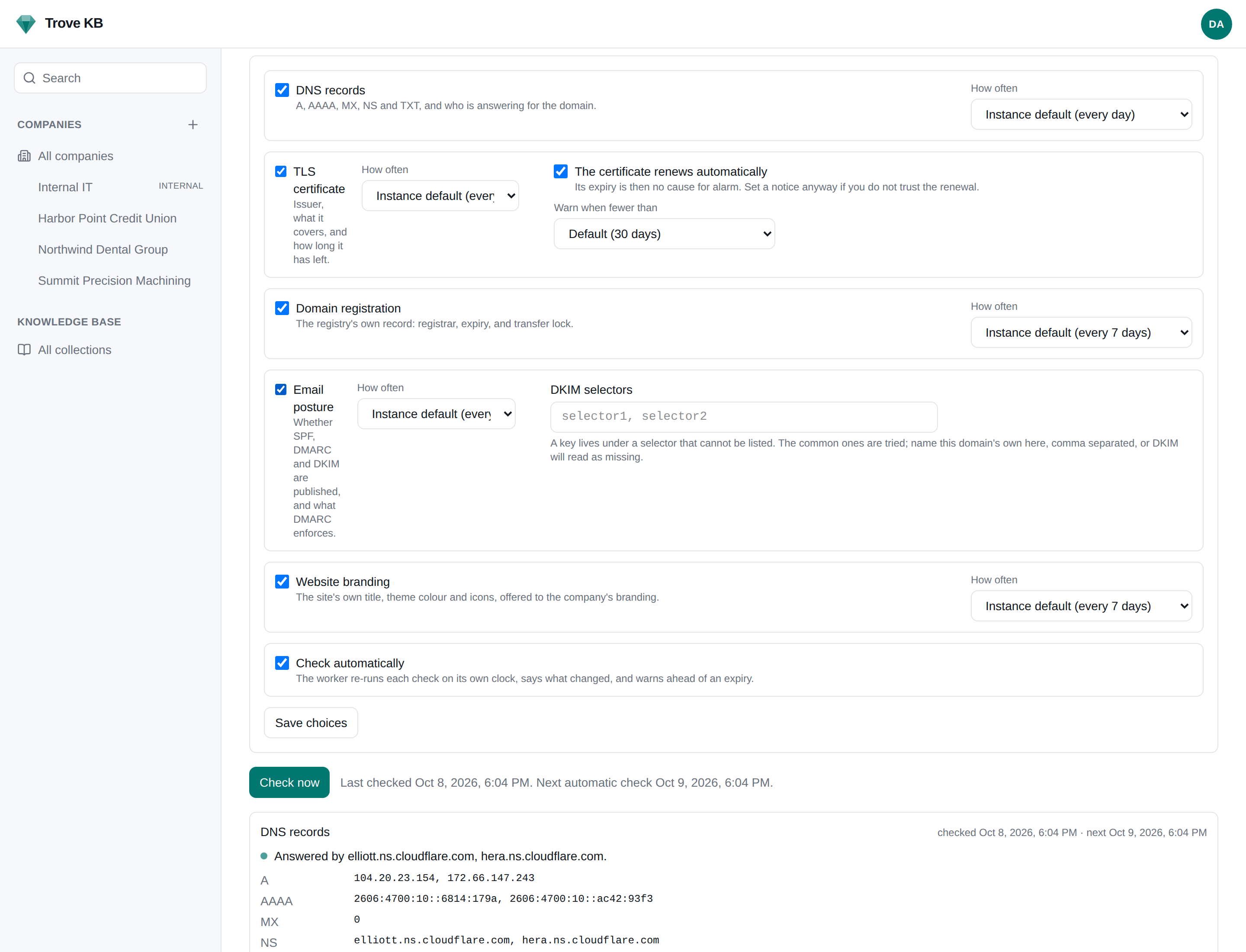Click the All collections book icon
This screenshot has height=952, width=1246.
(x=24, y=350)
